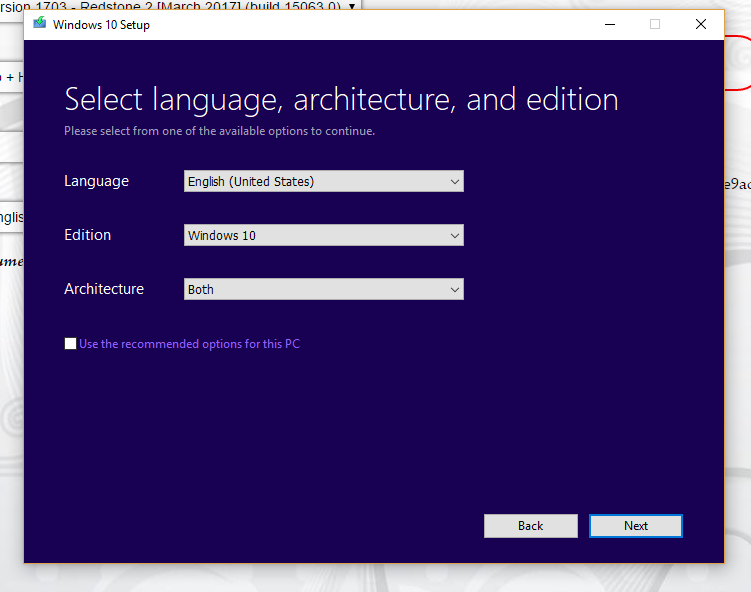Click the Select language, architecture, and edition heading

pos(341,100)
